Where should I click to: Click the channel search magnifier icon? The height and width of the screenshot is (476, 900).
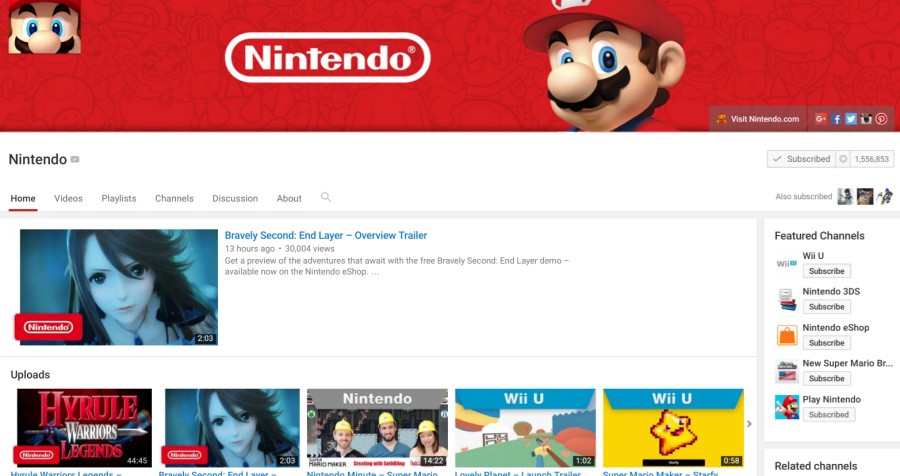click(x=325, y=197)
